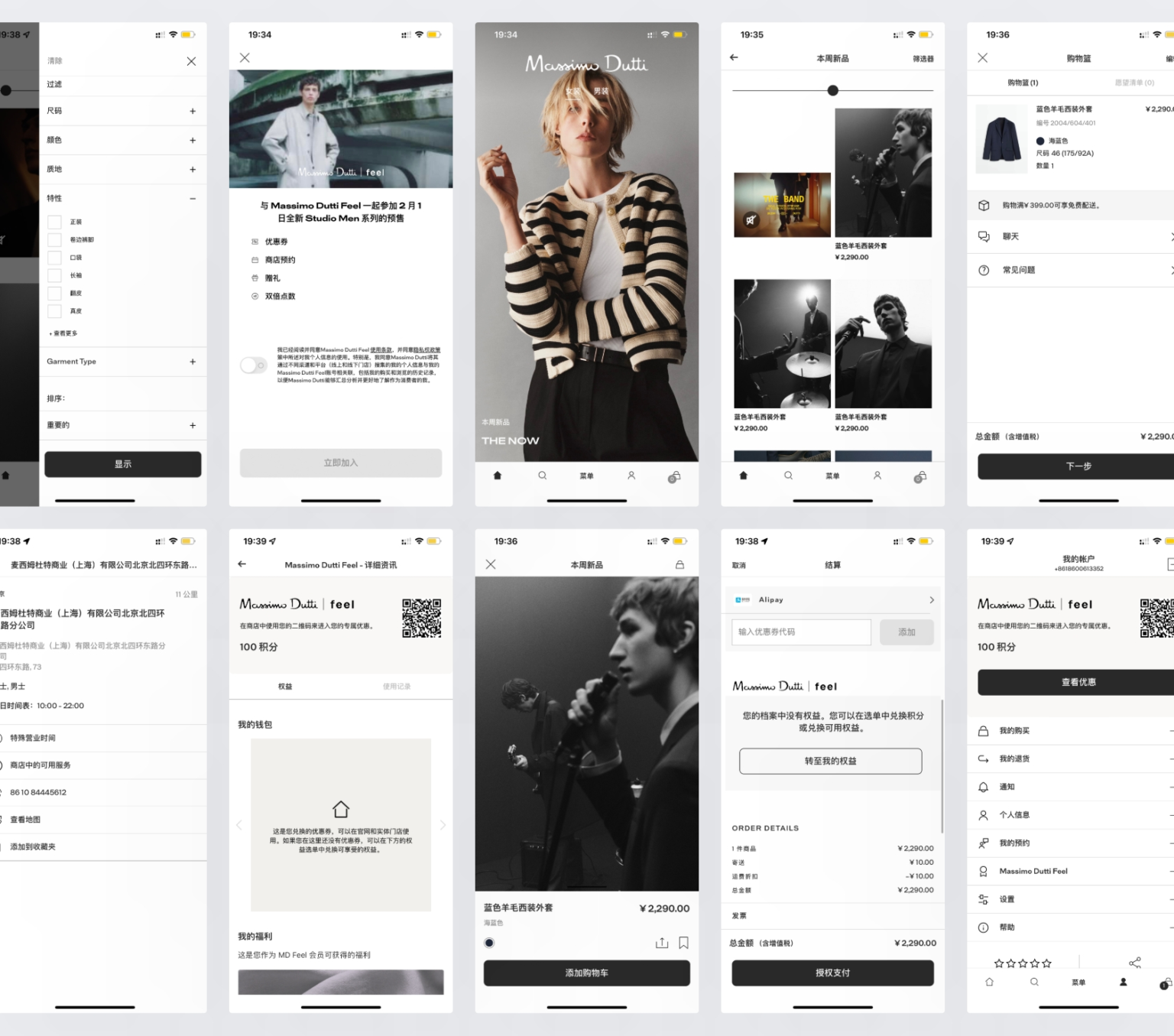Tap profile icon on the 我的帐户 bottom bar
Image resolution: width=1174 pixels, height=1036 pixels.
coord(1123,982)
